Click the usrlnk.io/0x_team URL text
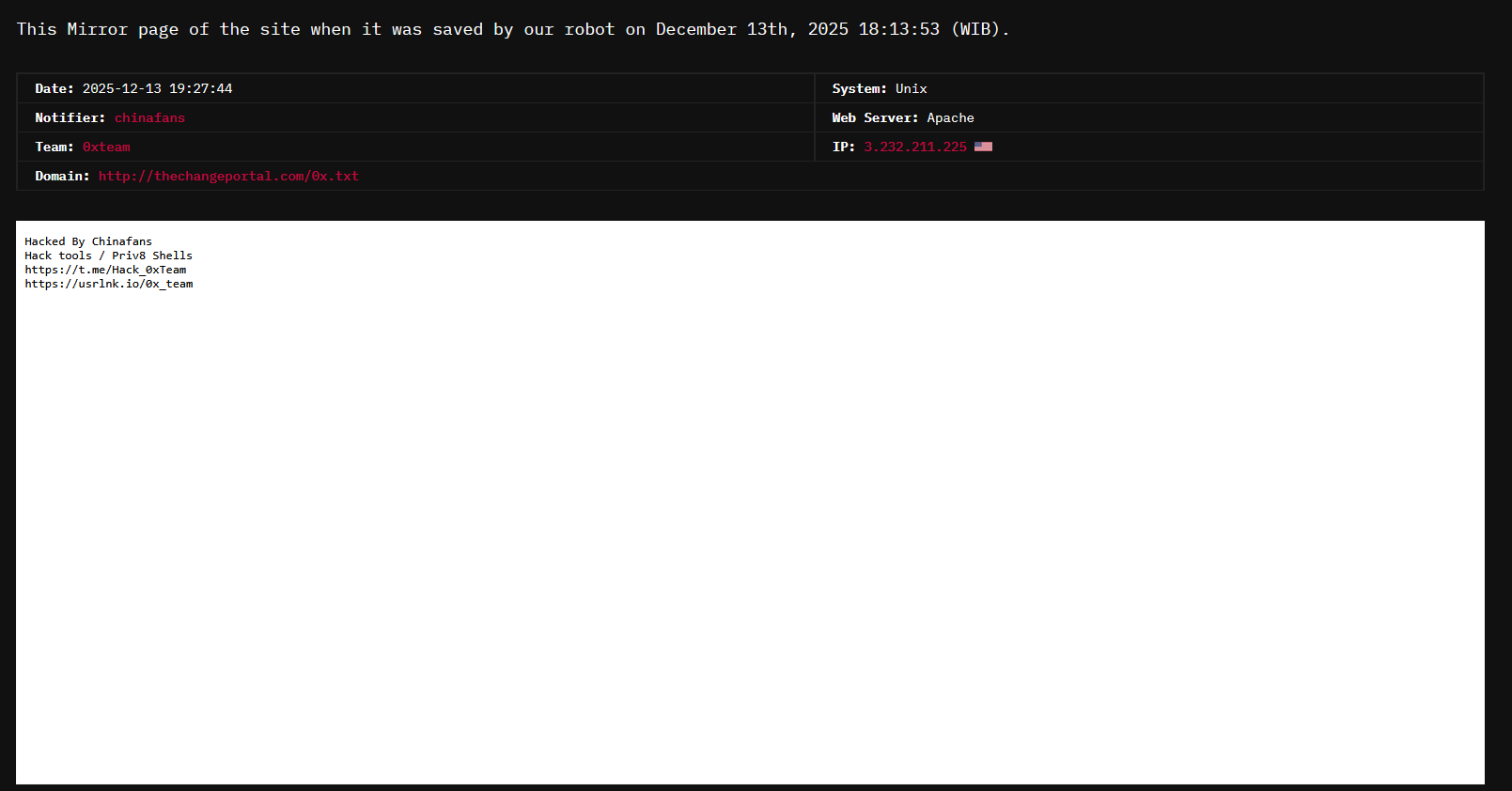Image resolution: width=1512 pixels, height=791 pixels. [109, 284]
